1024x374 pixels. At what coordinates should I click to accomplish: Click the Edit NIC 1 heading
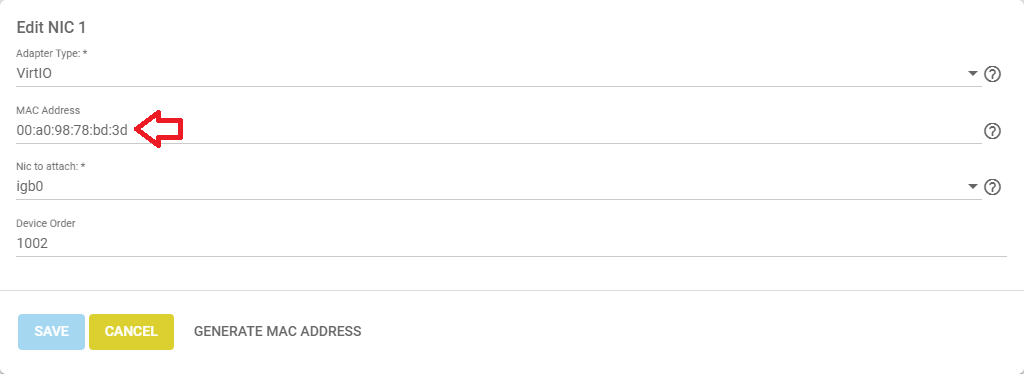click(51, 27)
